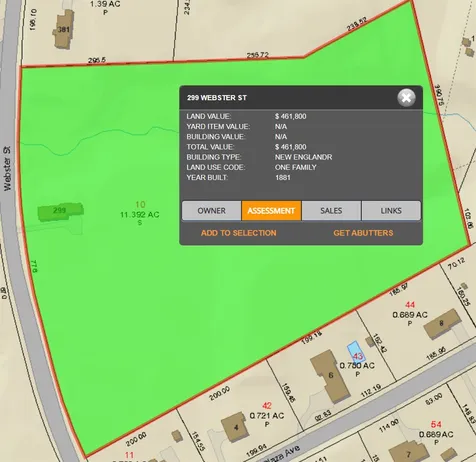Select the Assessment tab
This screenshot has height=462, width=476.
(x=271, y=211)
